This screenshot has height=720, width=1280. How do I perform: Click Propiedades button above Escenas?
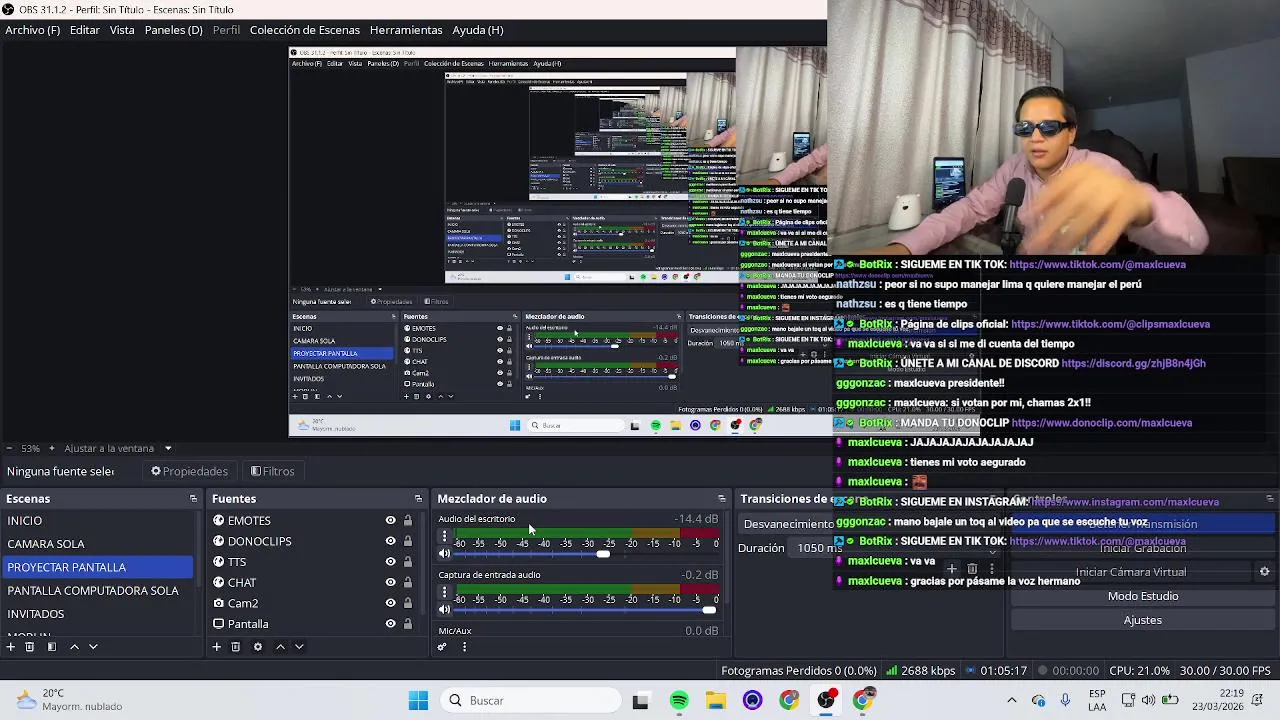[x=189, y=471]
